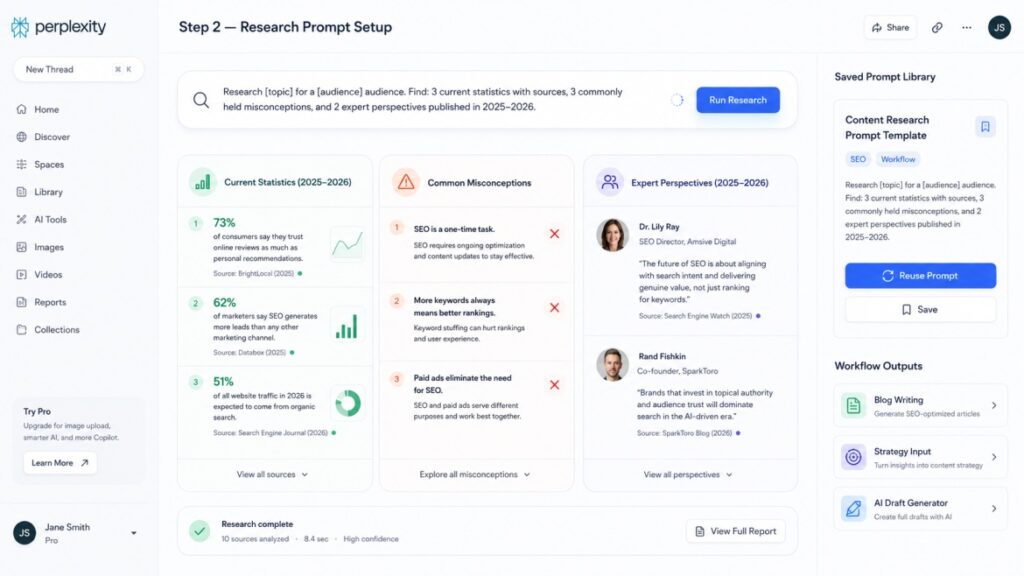Viewport: 1024px width, 576px height.
Task: Click the red X on 'Paid ads eliminate' misconception
Action: pos(554,385)
